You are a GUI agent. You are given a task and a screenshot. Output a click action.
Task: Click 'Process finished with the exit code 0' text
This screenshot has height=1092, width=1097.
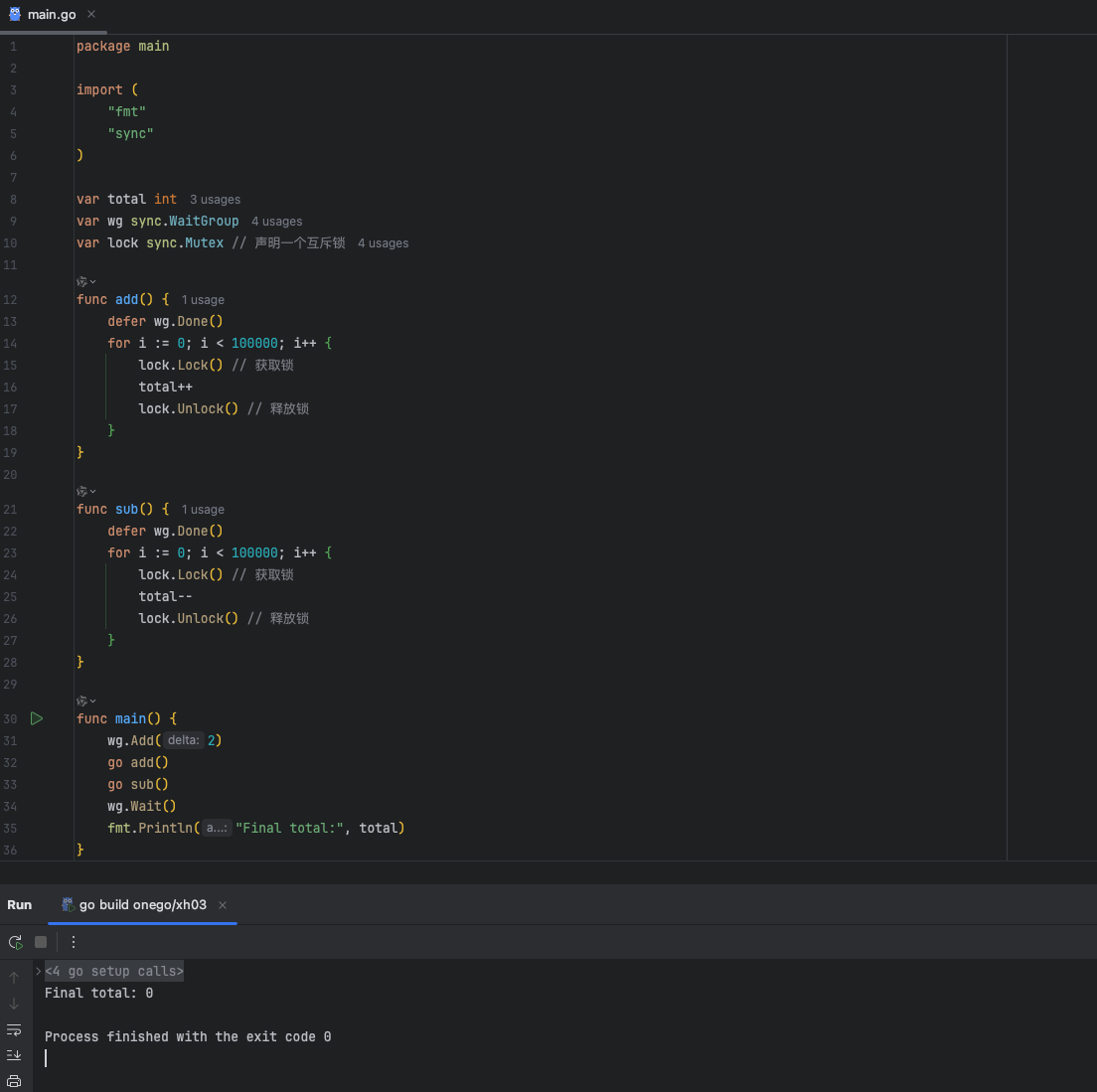coord(188,1036)
